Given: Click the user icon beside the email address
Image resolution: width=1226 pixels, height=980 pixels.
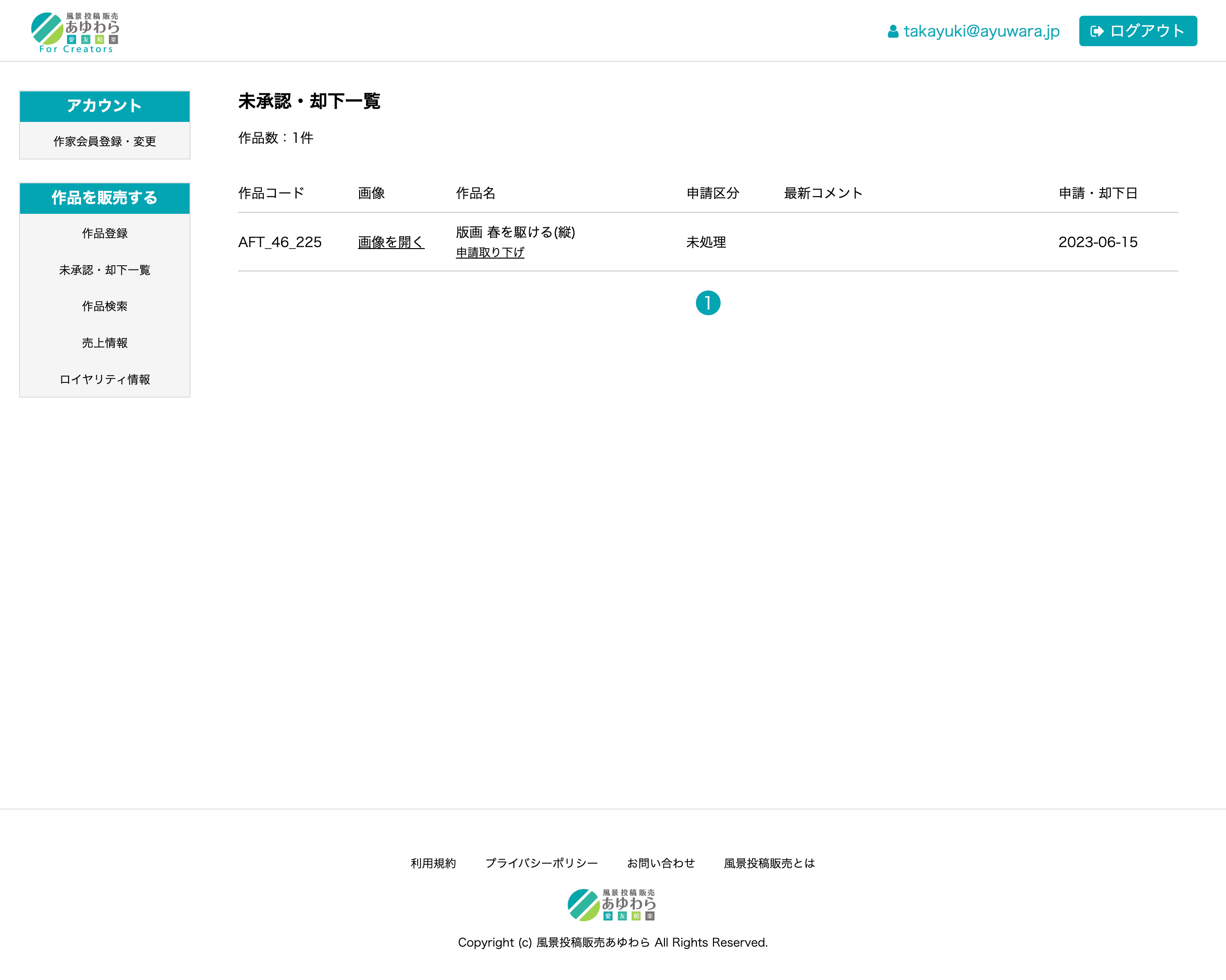Looking at the screenshot, I should pyautogui.click(x=893, y=31).
